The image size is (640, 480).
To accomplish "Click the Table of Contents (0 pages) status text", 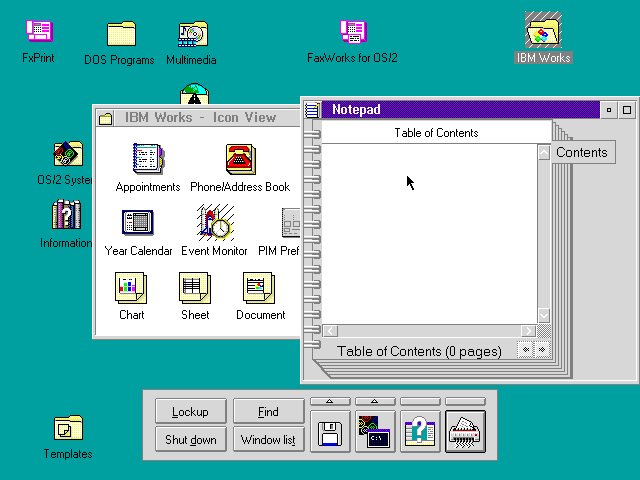I will [x=419, y=351].
